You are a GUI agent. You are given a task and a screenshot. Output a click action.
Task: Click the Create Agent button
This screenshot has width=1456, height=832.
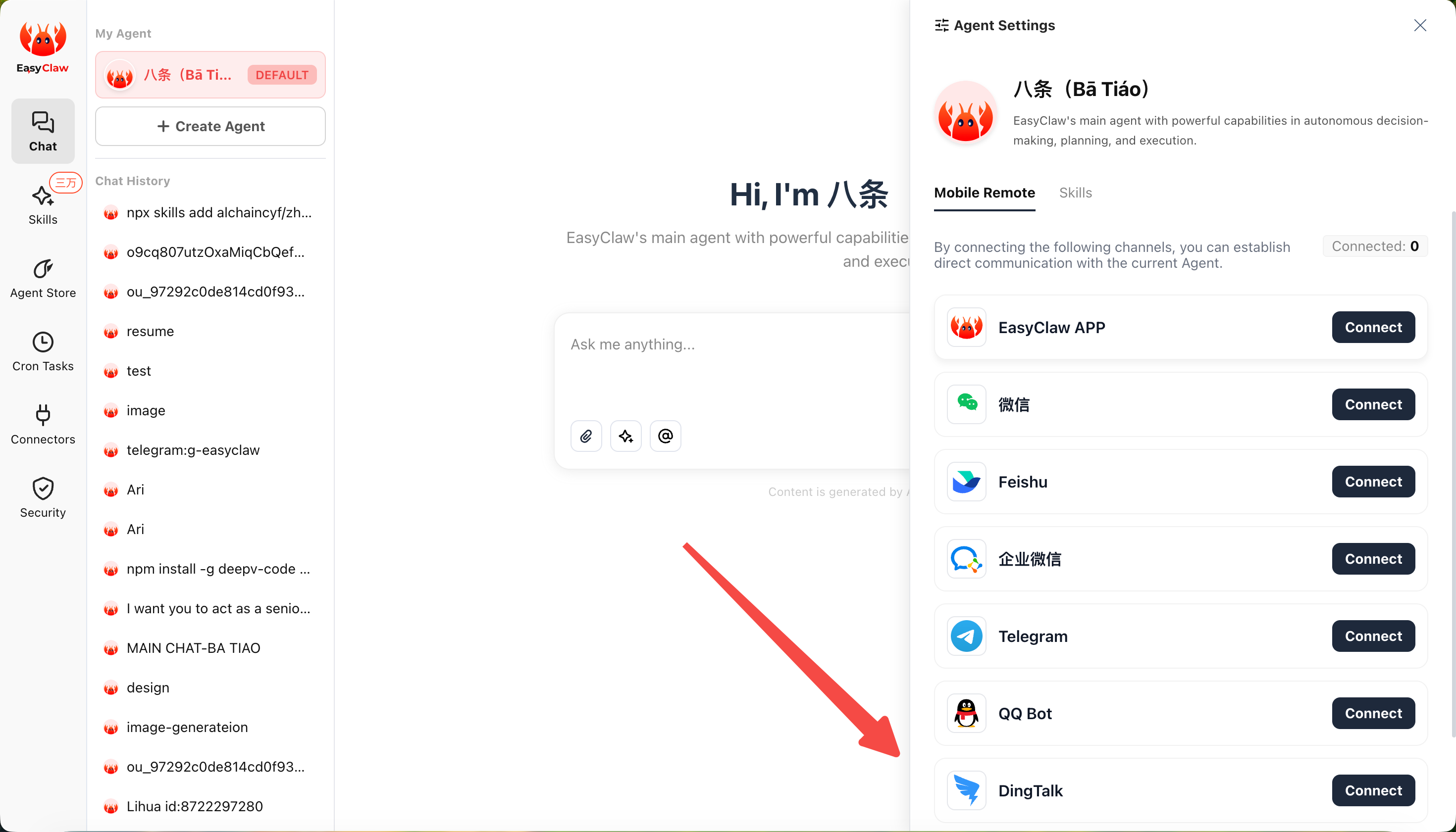click(x=210, y=126)
